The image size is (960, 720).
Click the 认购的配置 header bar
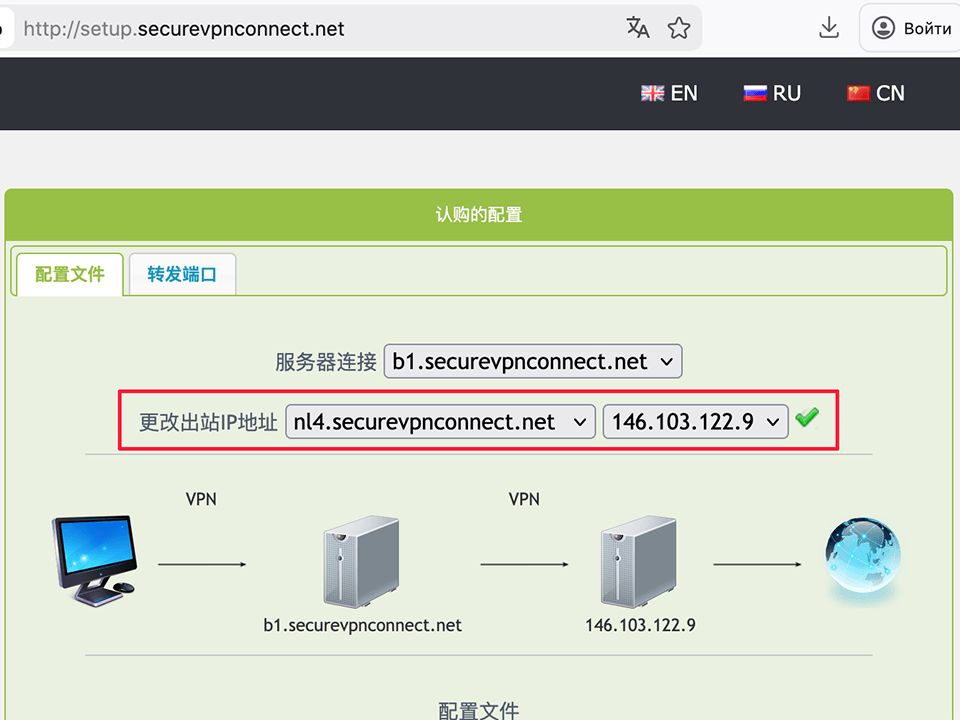point(479,214)
